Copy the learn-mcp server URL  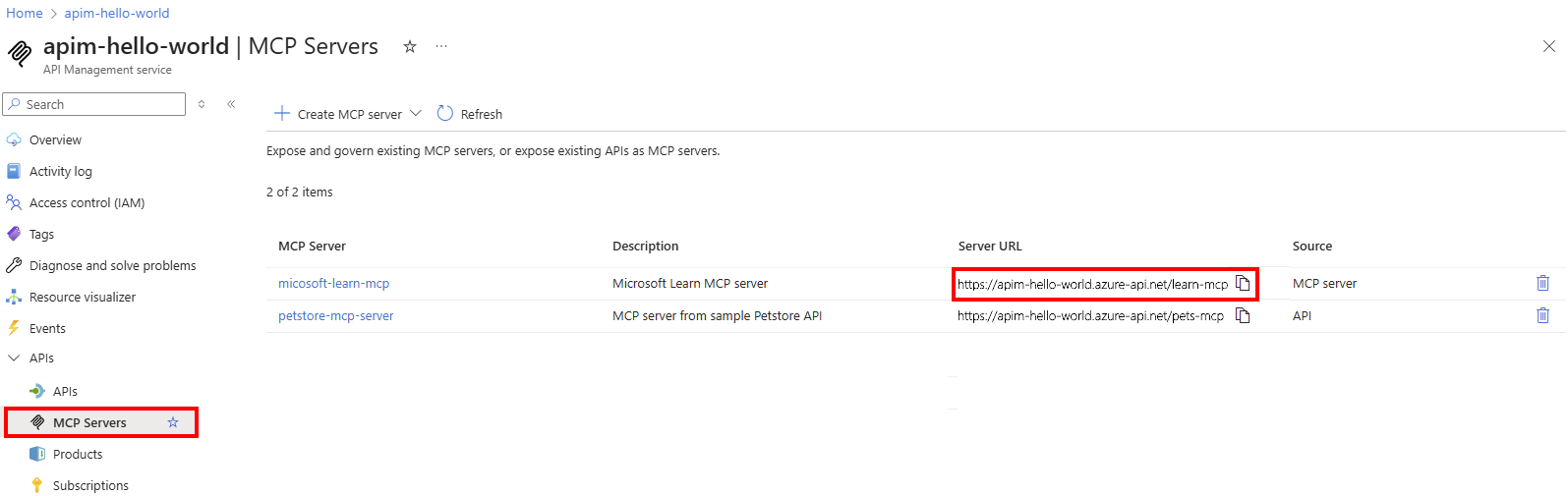pos(1243,283)
